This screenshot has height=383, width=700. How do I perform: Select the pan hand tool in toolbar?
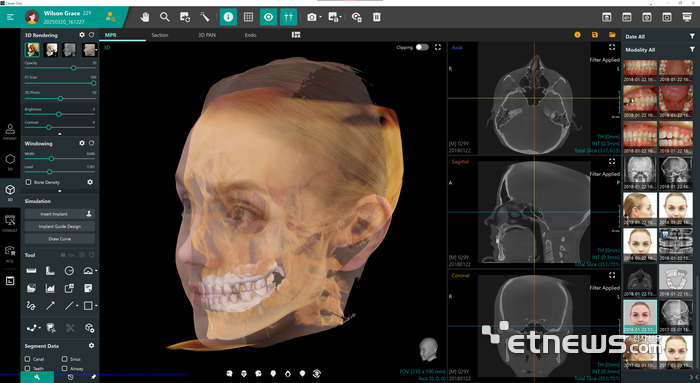145,17
